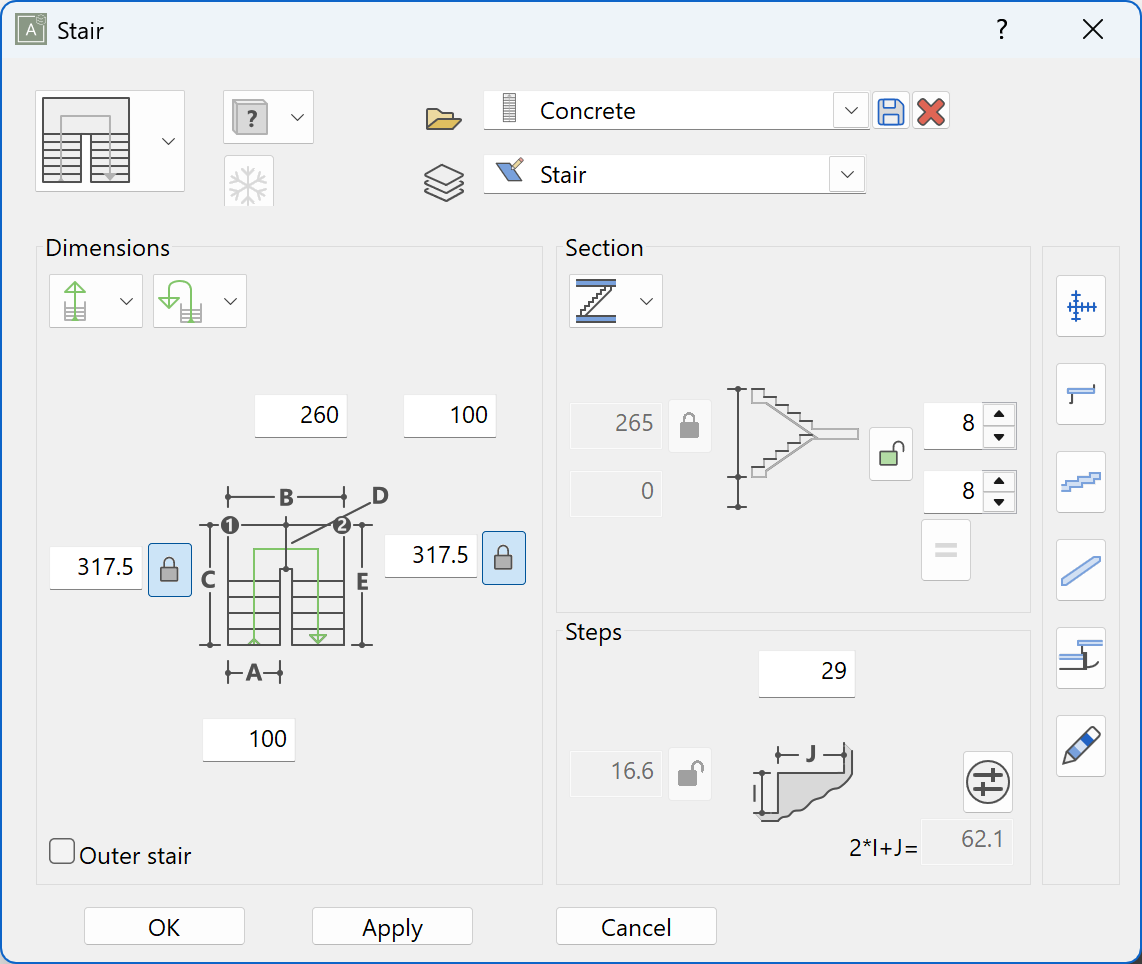Select the landing slab tool
Screen dimensions: 1142x964
pos(1081,394)
